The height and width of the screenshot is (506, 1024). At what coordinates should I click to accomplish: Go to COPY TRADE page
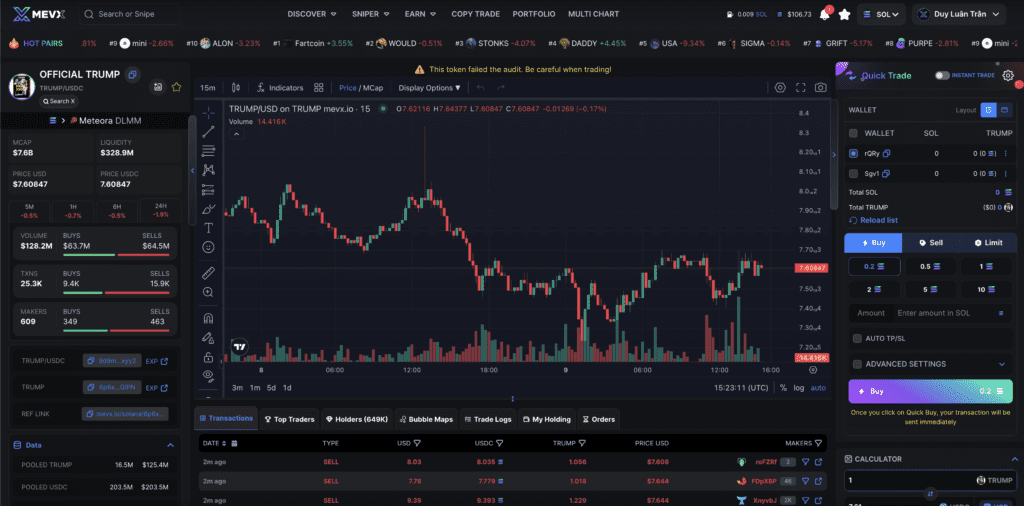click(x=475, y=14)
